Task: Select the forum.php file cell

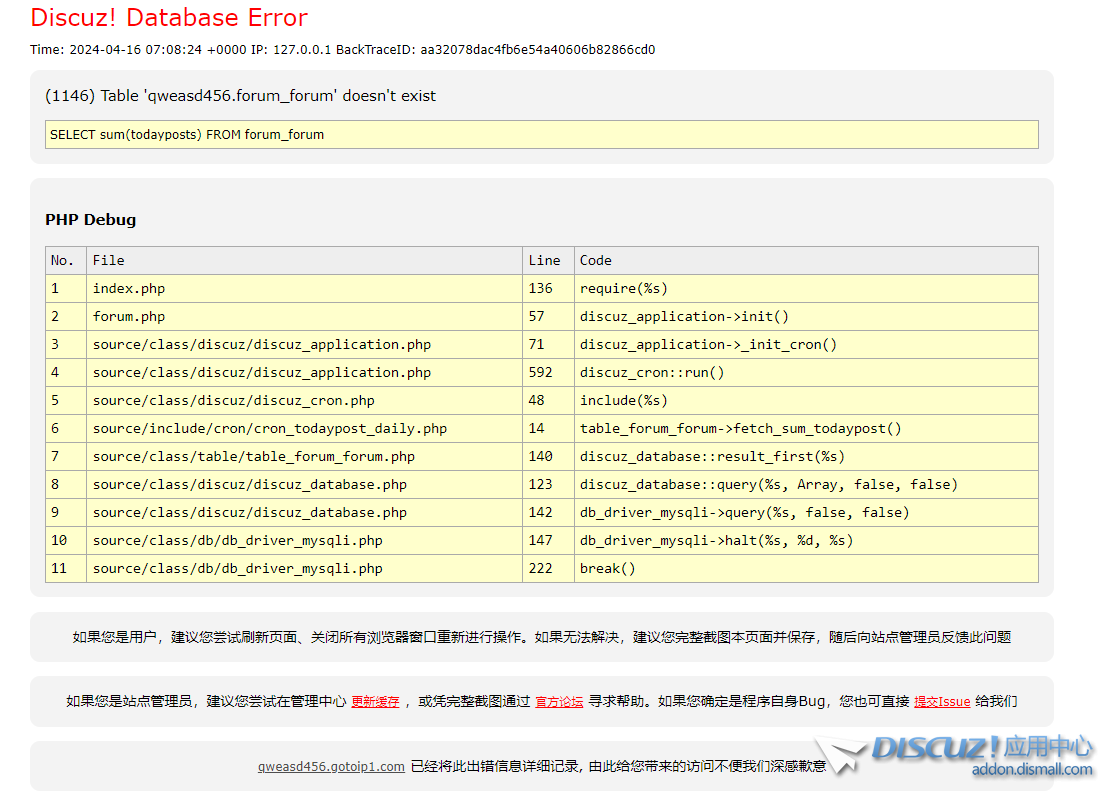Action: pos(129,317)
